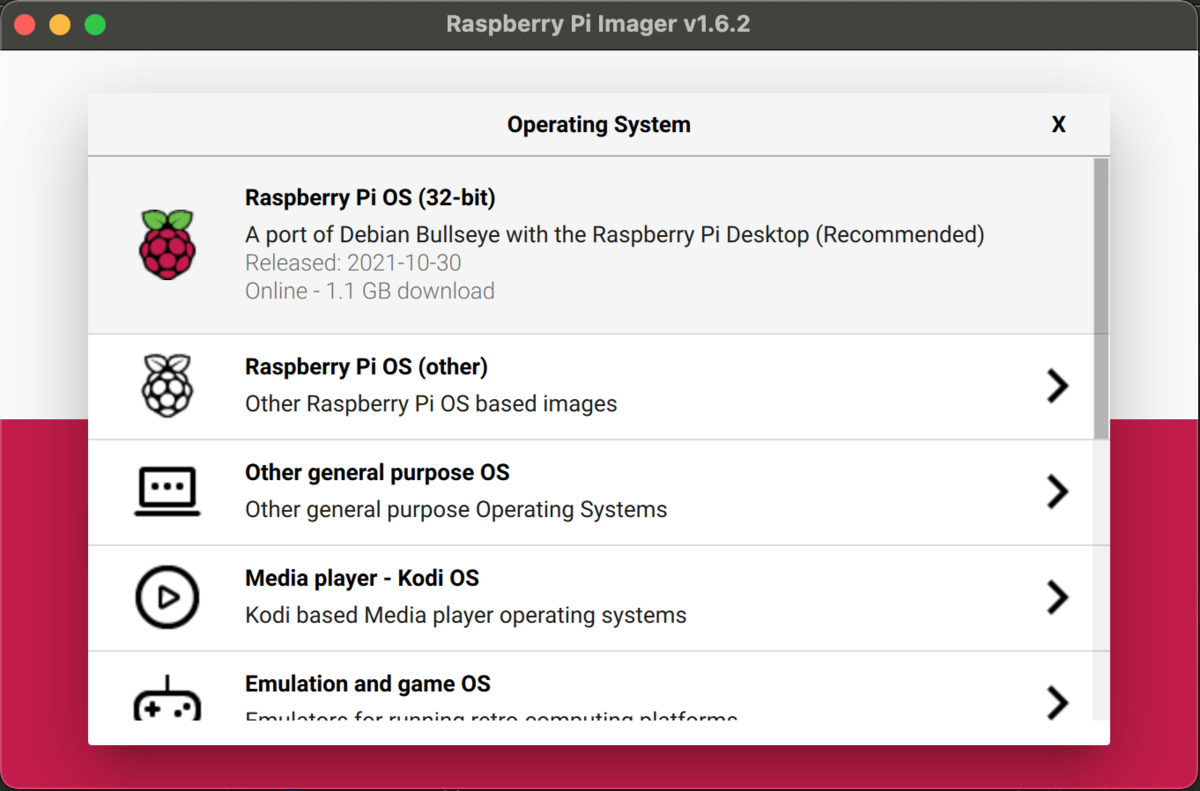Click the red Raspberry Pi OS (32-bit) logo

[x=167, y=245]
